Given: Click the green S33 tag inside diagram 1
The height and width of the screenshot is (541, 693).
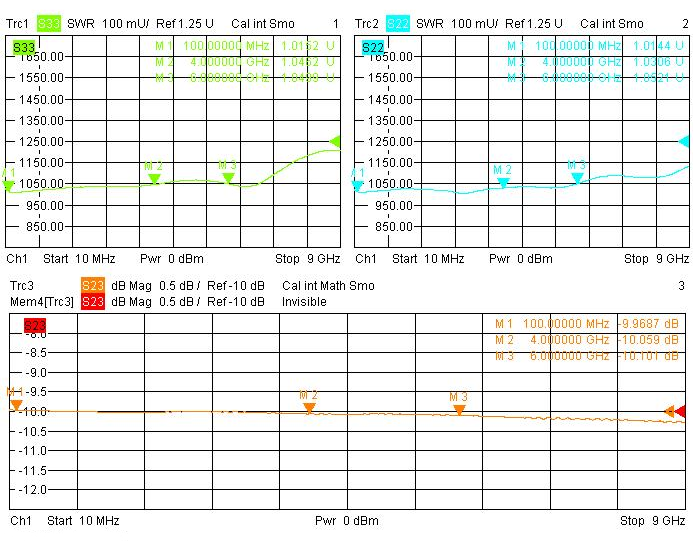Looking at the screenshot, I should tap(25, 47).
